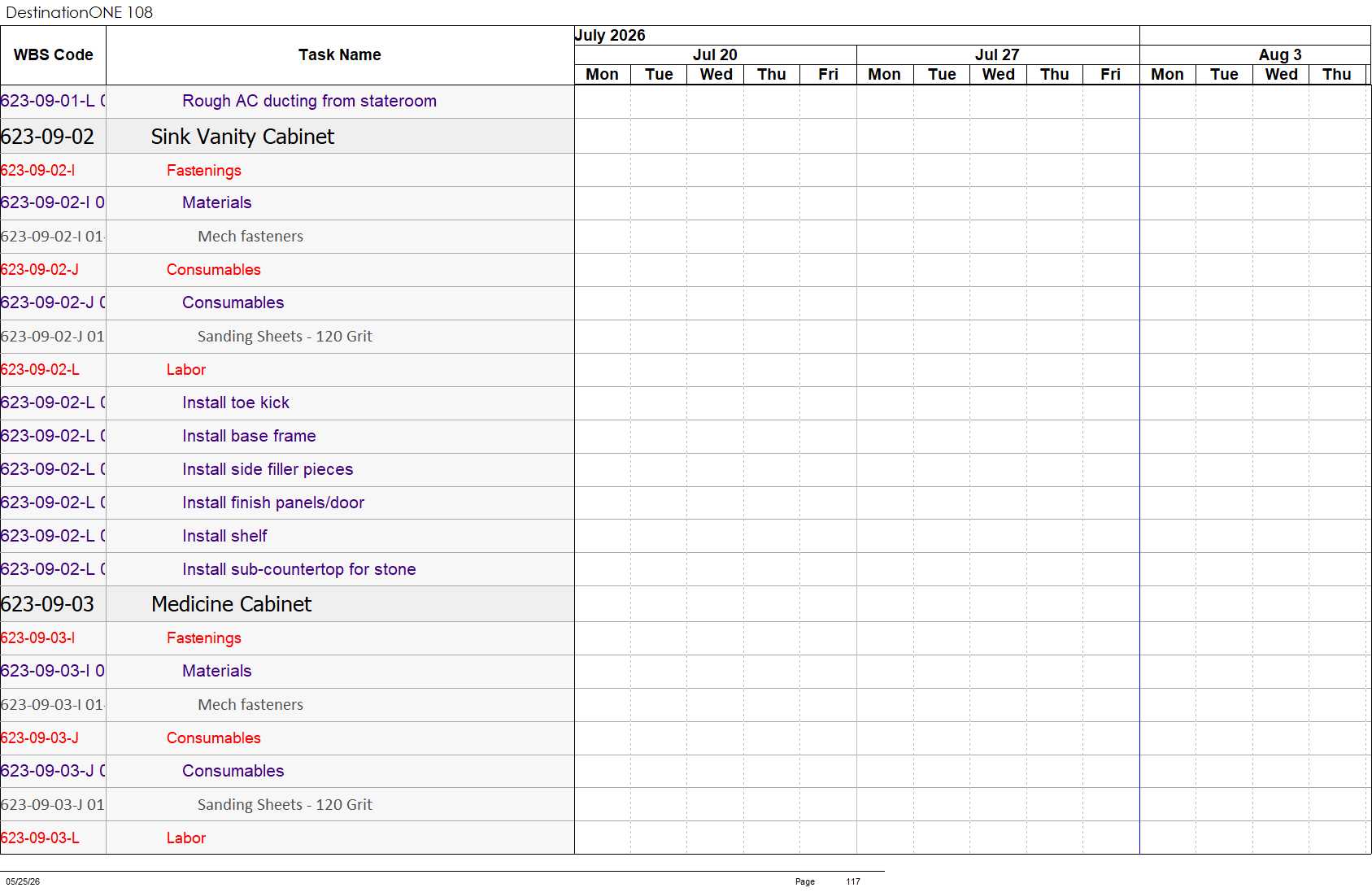1372x892 pixels.
Task: Click Wed column under Jul 20
Action: 716,74
